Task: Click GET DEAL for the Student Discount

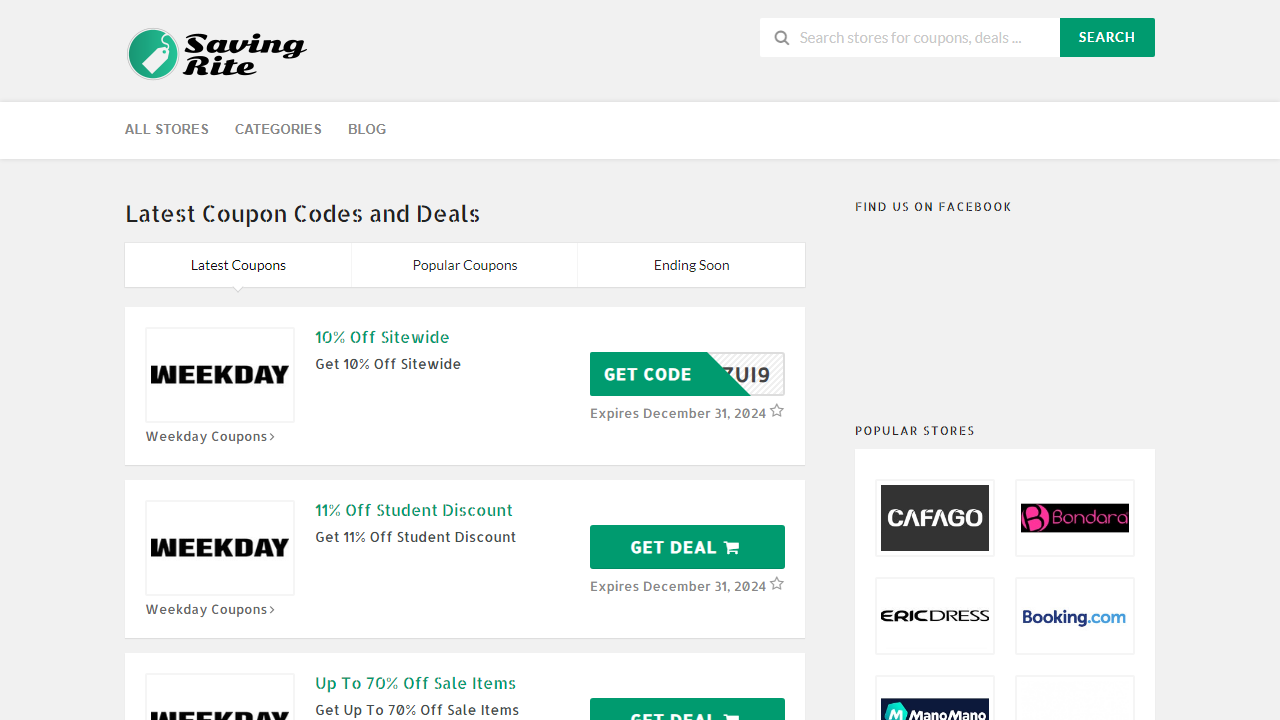Action: tap(687, 547)
